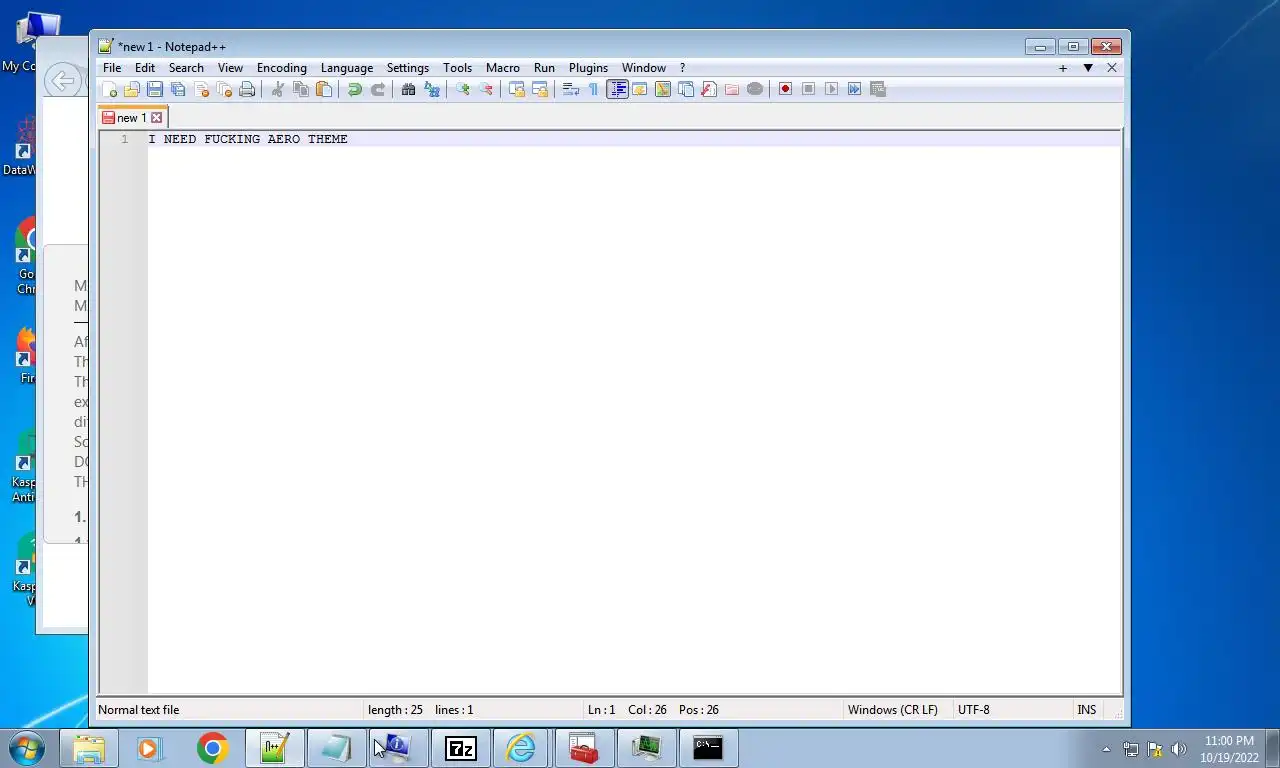Click 'UTF-8' encoding in status bar

click(x=974, y=710)
